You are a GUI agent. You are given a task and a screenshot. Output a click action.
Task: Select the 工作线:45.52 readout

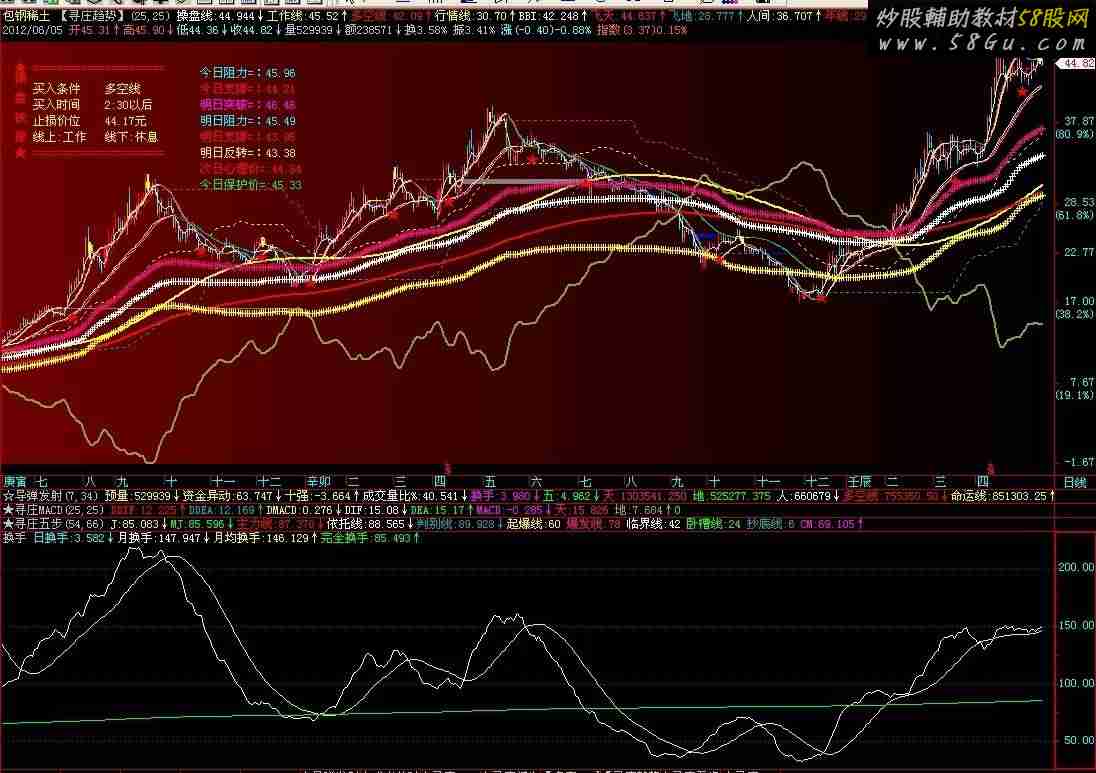[302, 16]
